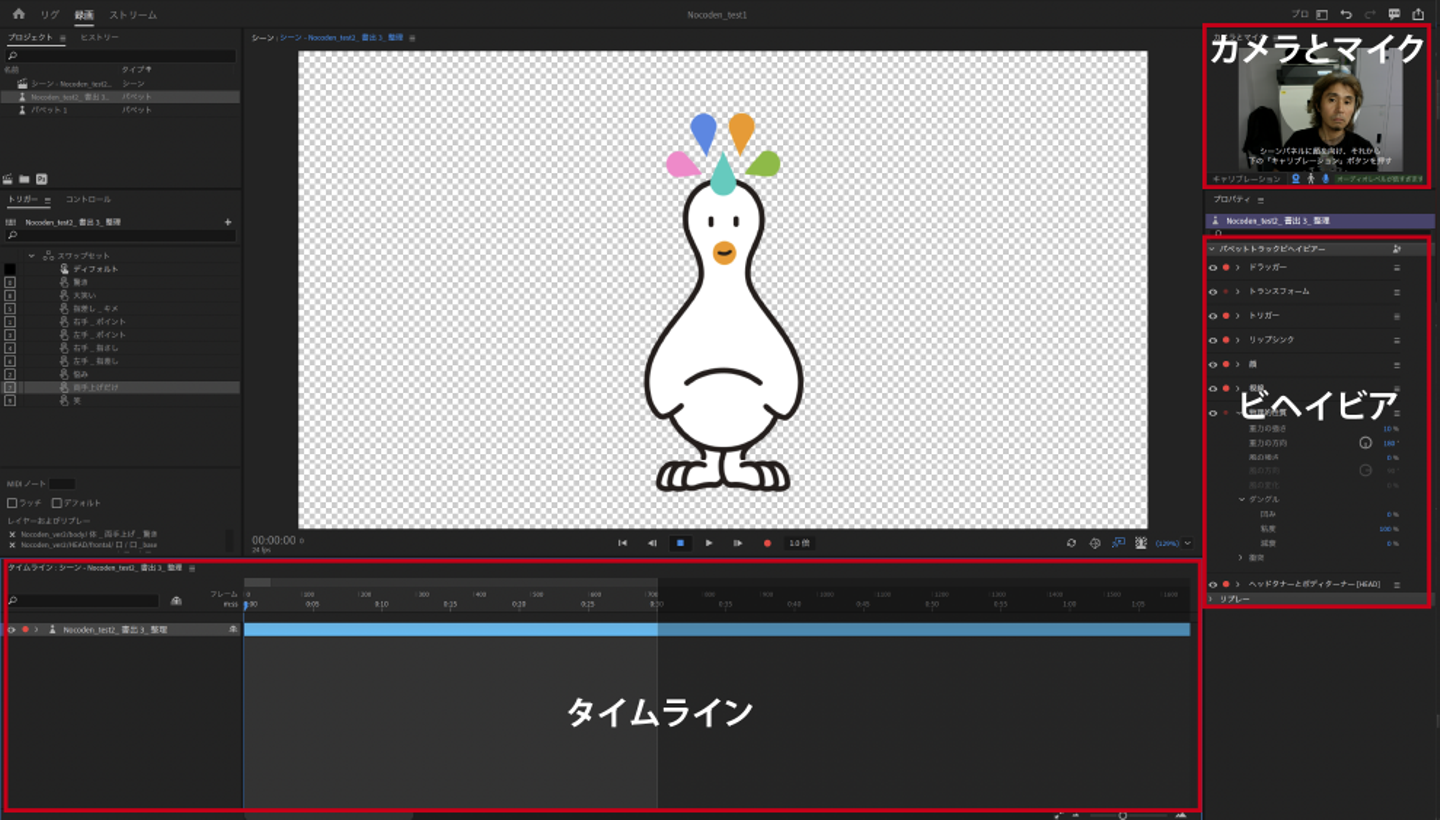Expand the ドラッガー behavior
This screenshot has height=820, width=1440.
(x=1238, y=268)
